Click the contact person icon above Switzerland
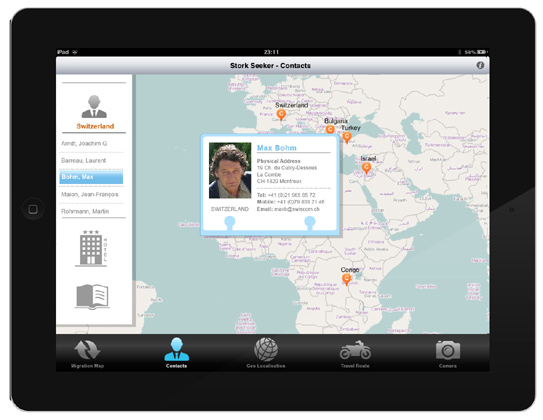This screenshot has height=420, width=543. coord(94,106)
